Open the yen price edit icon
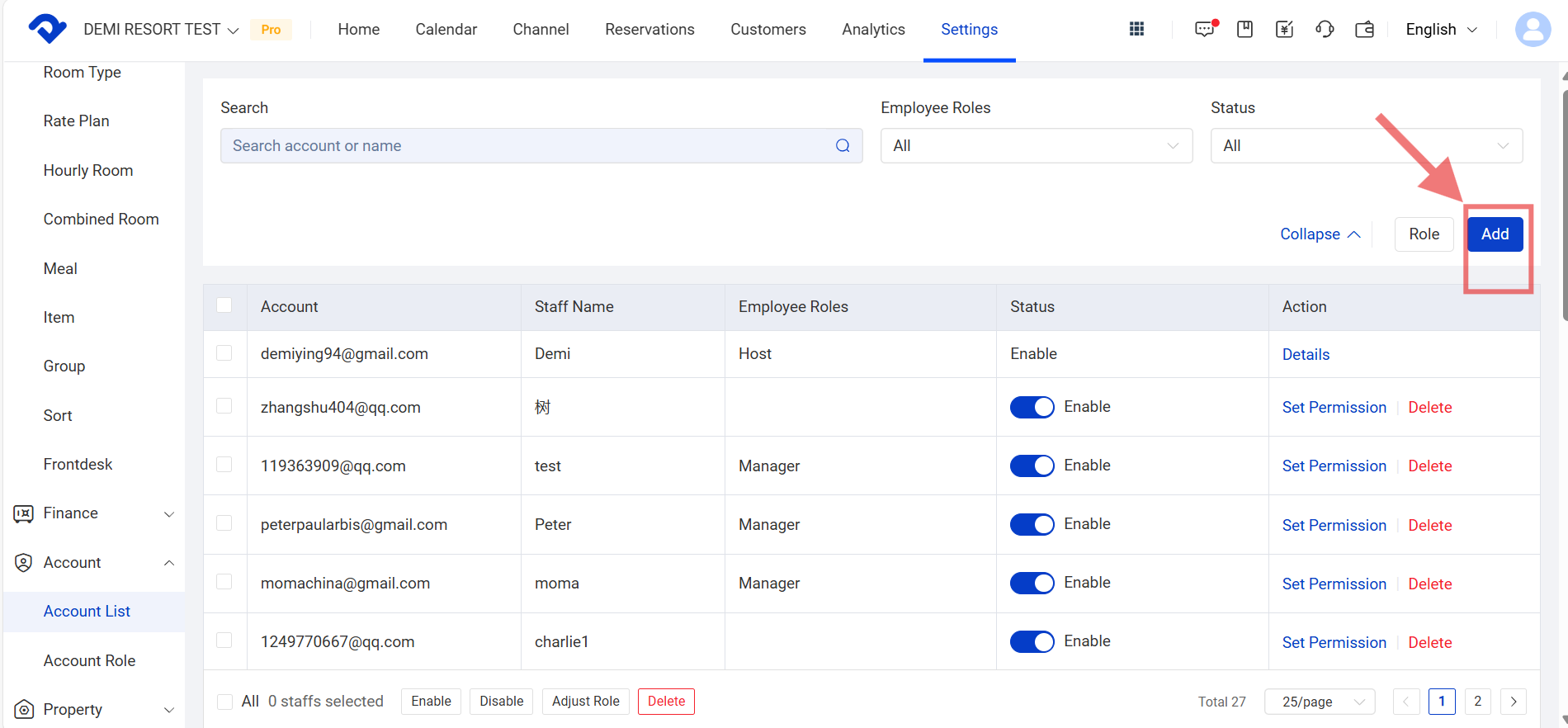Screen dimensions: 1568x728 point(1284,29)
